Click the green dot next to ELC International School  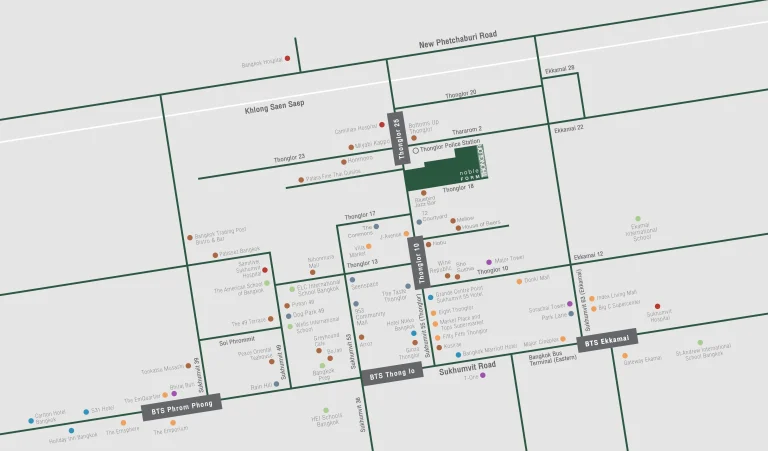click(x=292, y=289)
